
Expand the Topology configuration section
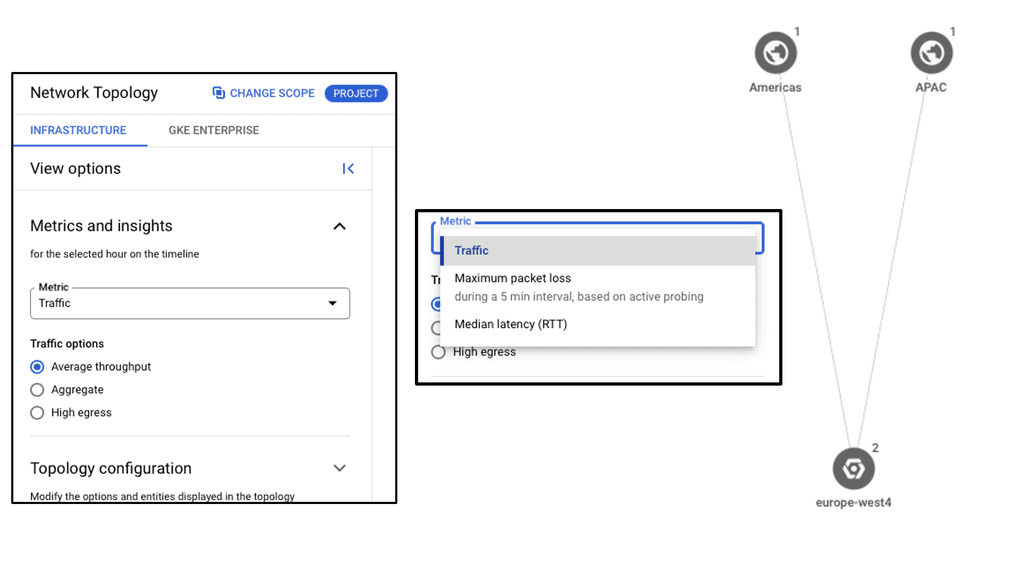pos(340,468)
